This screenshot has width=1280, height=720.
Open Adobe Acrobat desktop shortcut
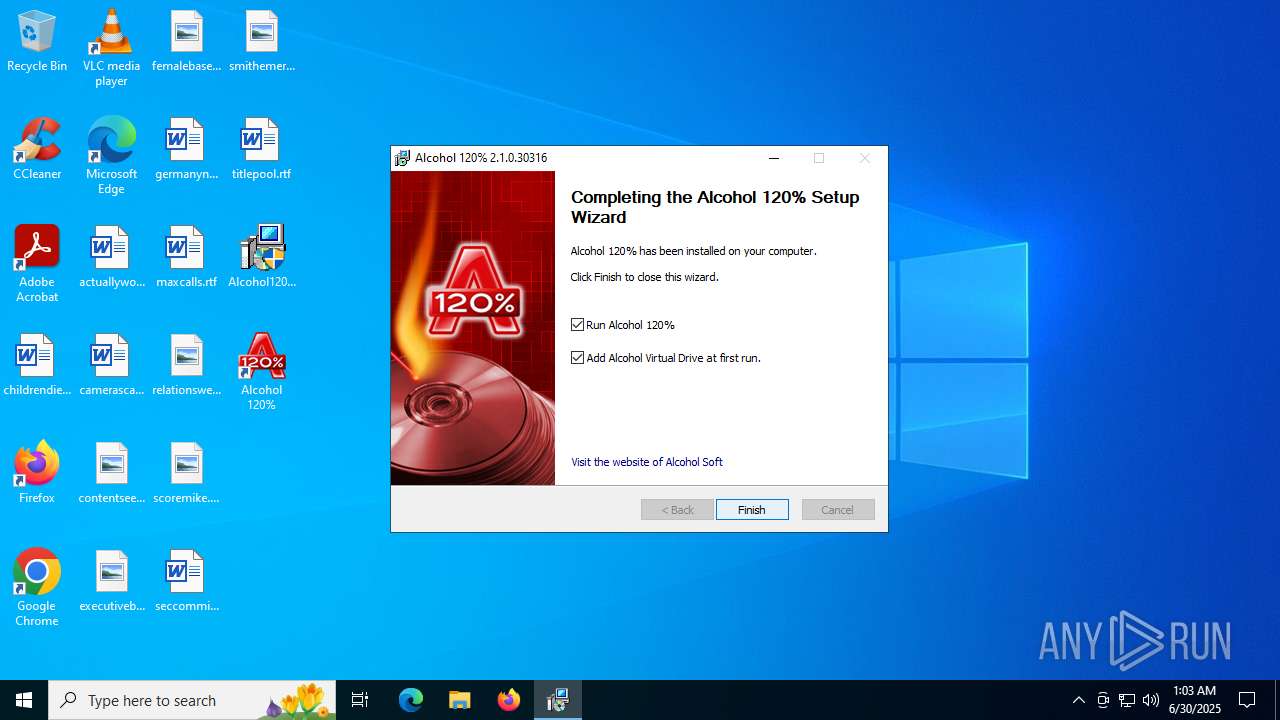click(x=37, y=264)
